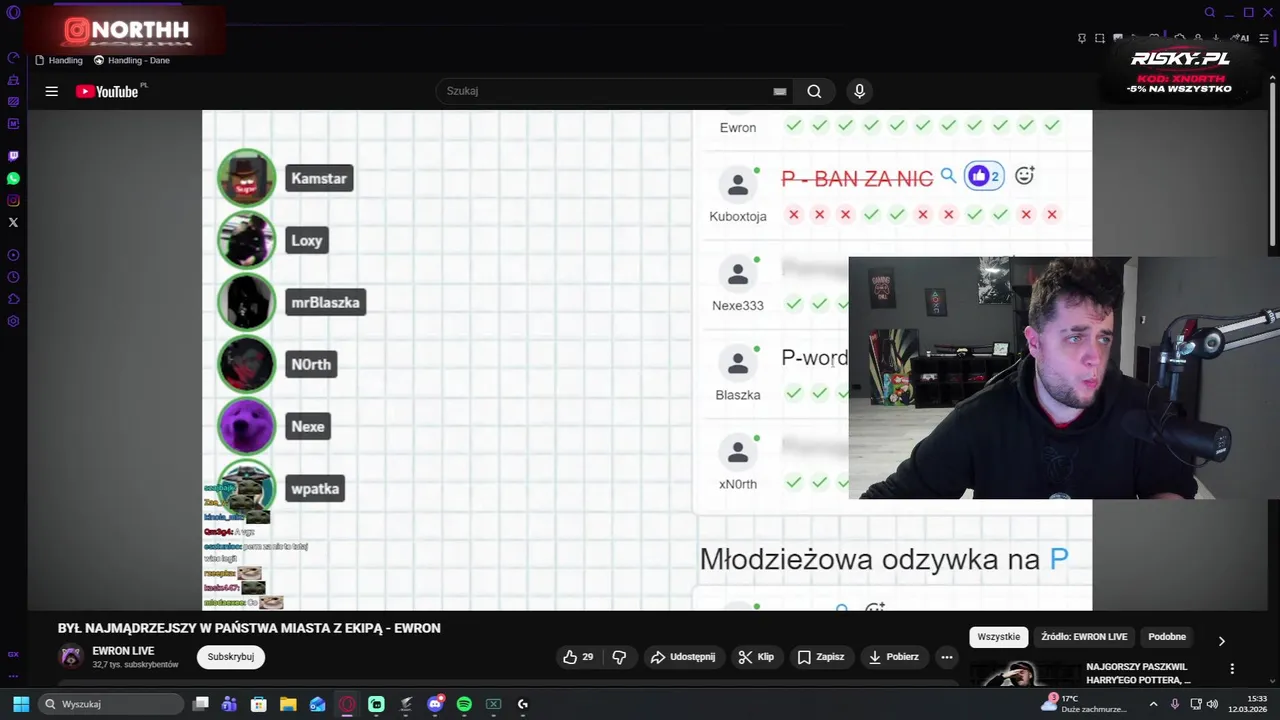This screenshot has width=1280, height=720.
Task: Open WhatsApp from the browser sidebar
Action: point(13,178)
